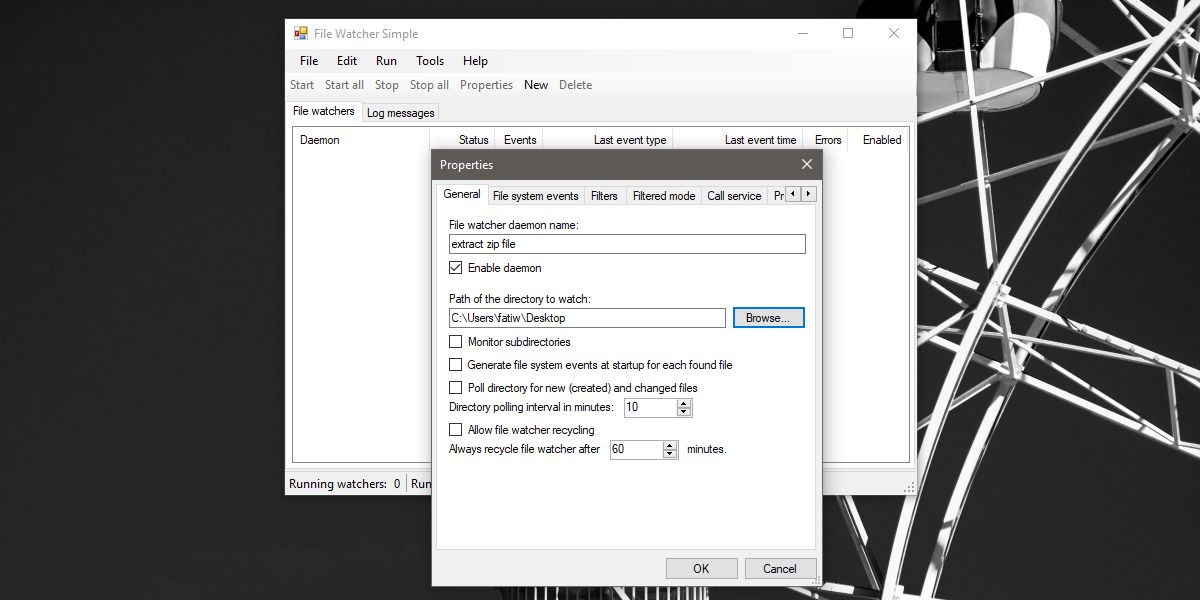The width and height of the screenshot is (1200, 600).
Task: Disable the Enable daemon checkbox
Action: point(456,267)
